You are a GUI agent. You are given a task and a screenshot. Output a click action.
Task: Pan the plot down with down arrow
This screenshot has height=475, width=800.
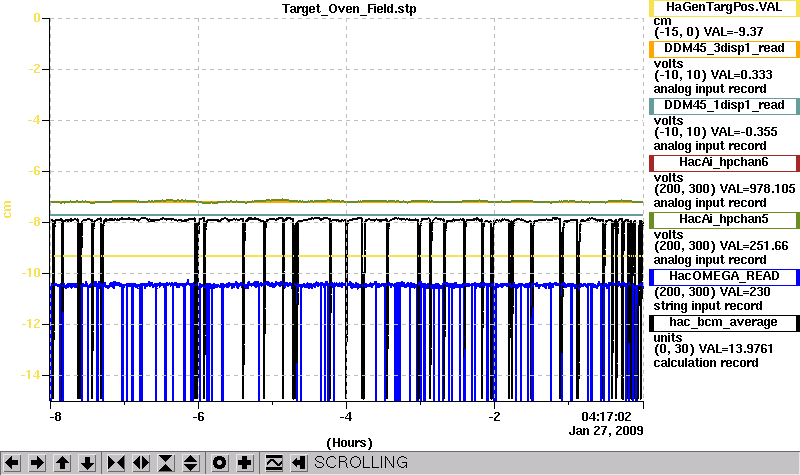click(x=88, y=463)
